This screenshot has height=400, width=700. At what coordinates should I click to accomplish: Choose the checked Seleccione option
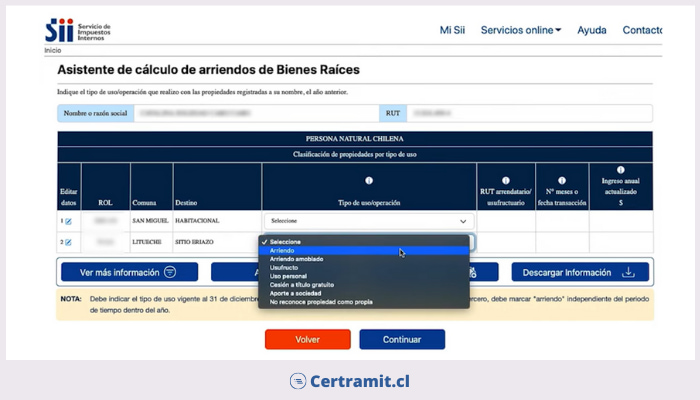click(x=363, y=242)
